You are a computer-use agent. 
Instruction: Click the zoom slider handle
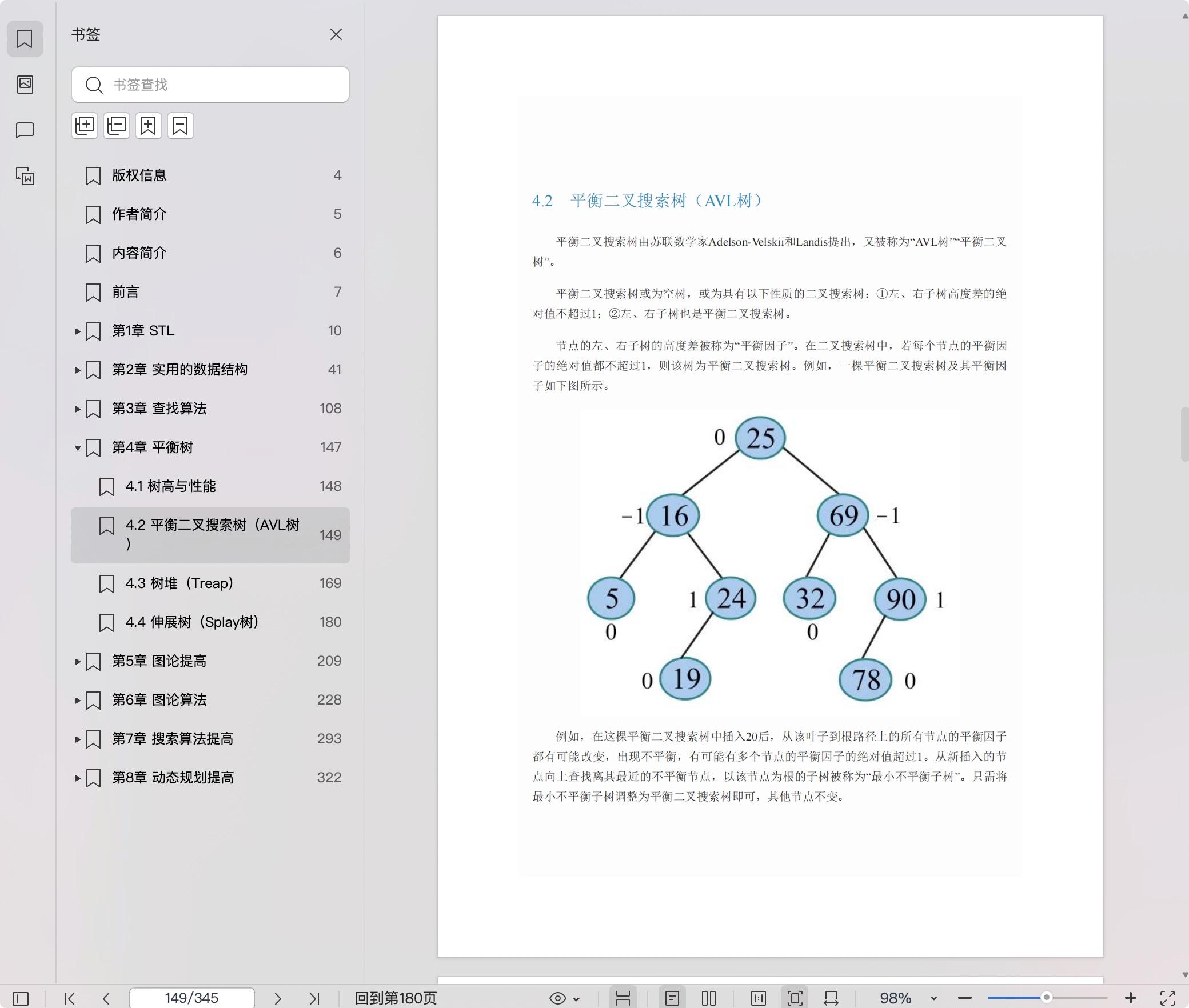coord(1046,998)
